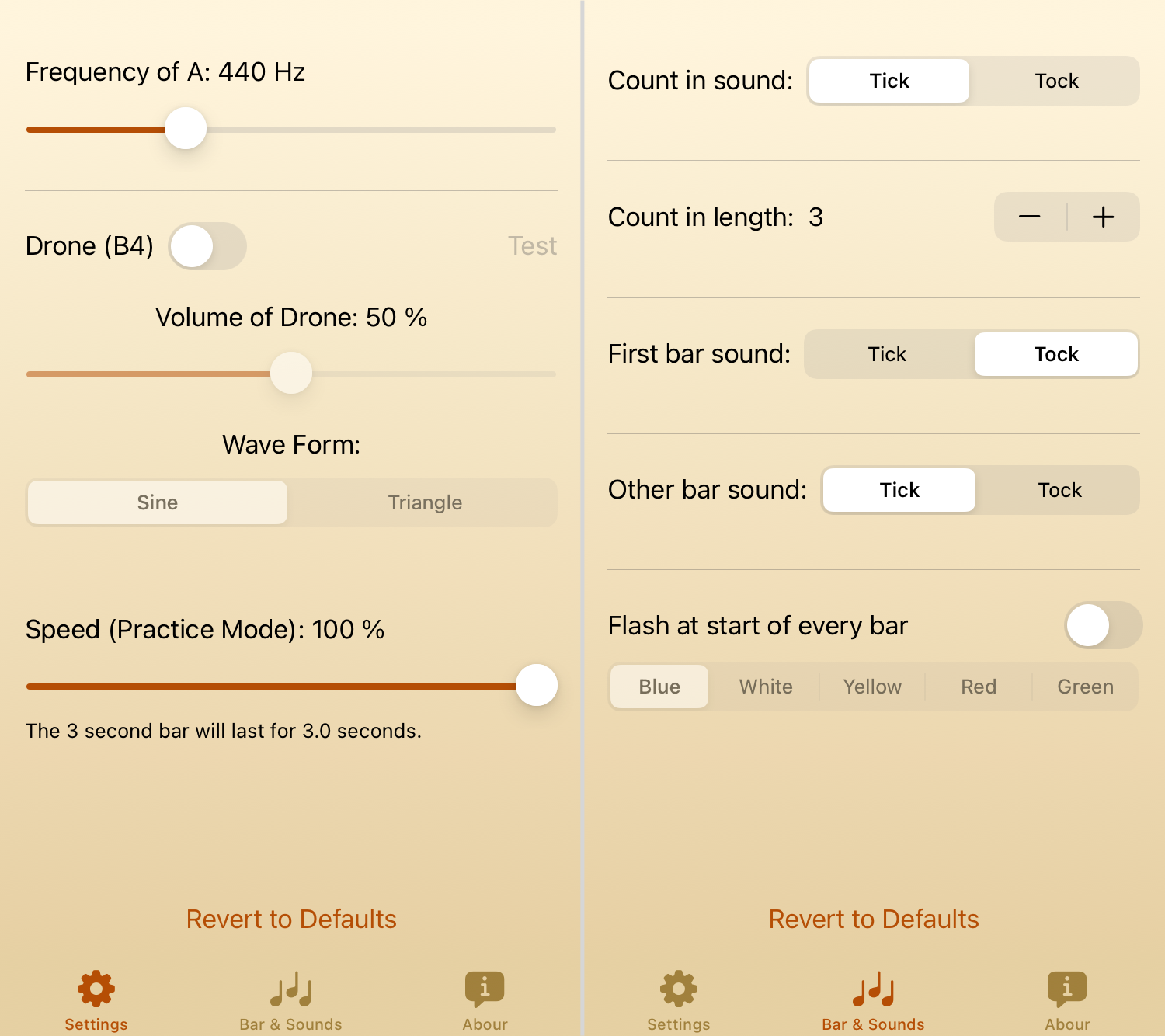Choose Tock for Other bar sound

click(x=1059, y=490)
